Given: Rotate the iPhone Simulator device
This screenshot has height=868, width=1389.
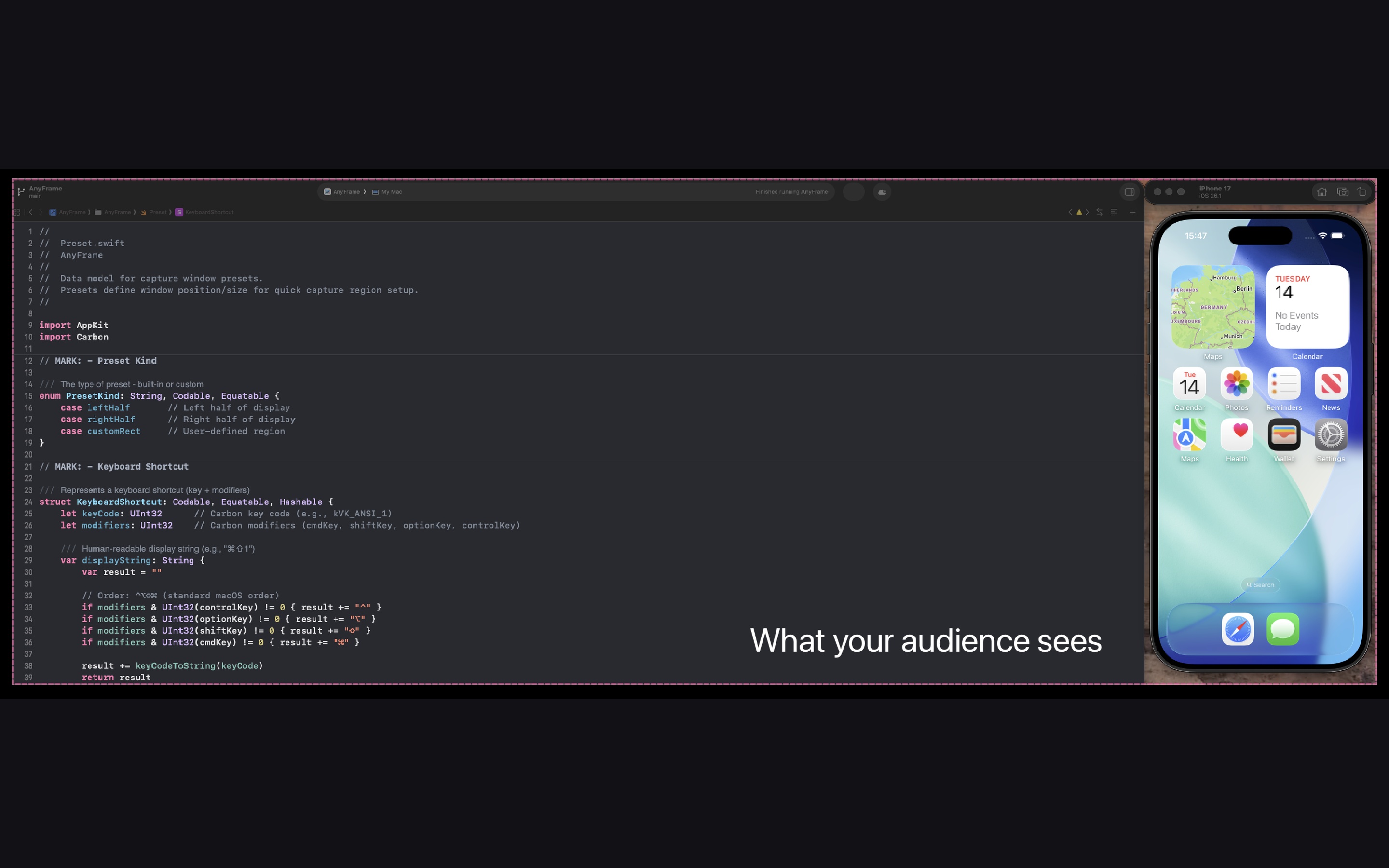Looking at the screenshot, I should [1362, 192].
